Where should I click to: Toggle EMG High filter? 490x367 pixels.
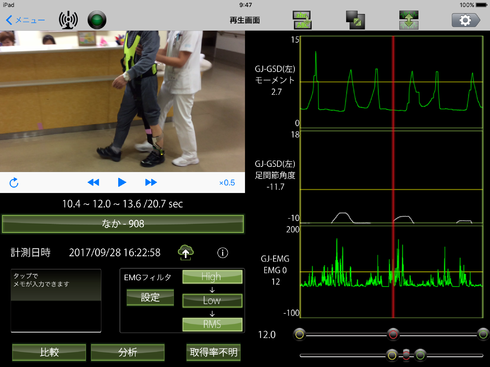pyautogui.click(x=212, y=277)
